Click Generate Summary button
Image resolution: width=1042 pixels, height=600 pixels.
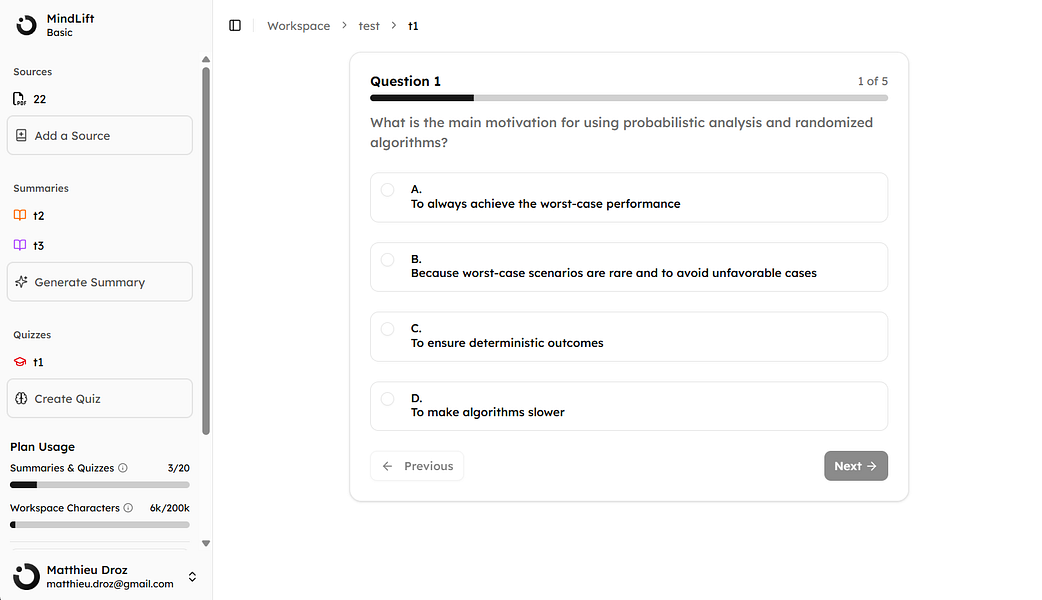point(99,282)
